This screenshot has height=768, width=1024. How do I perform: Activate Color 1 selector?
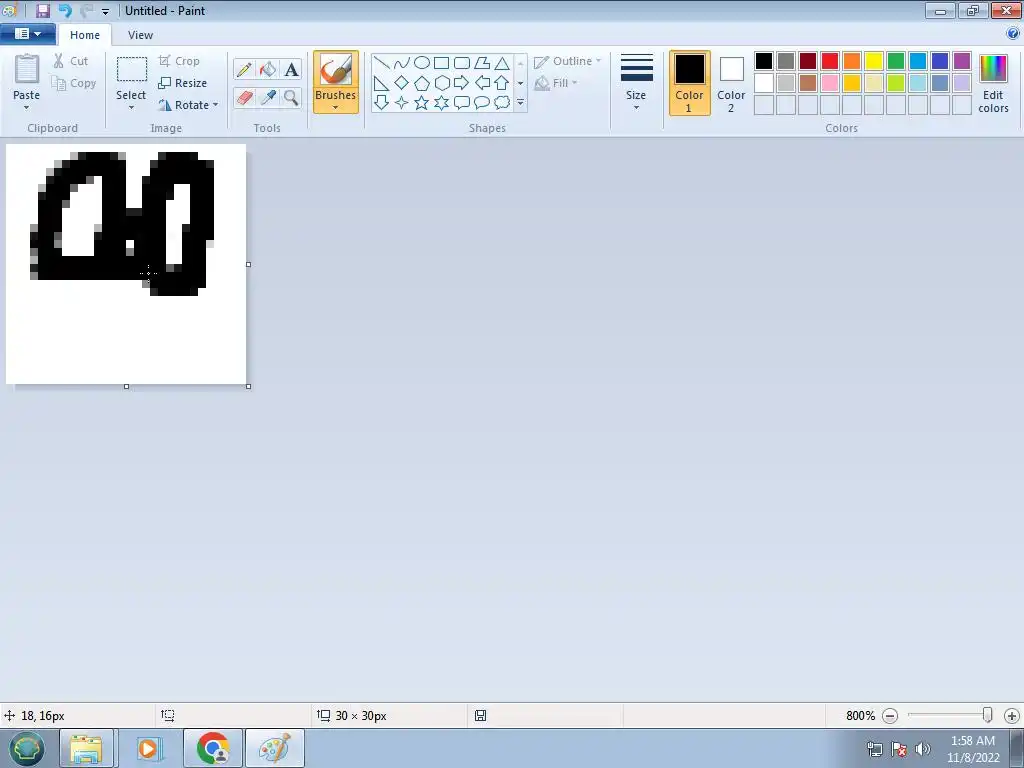tap(690, 83)
